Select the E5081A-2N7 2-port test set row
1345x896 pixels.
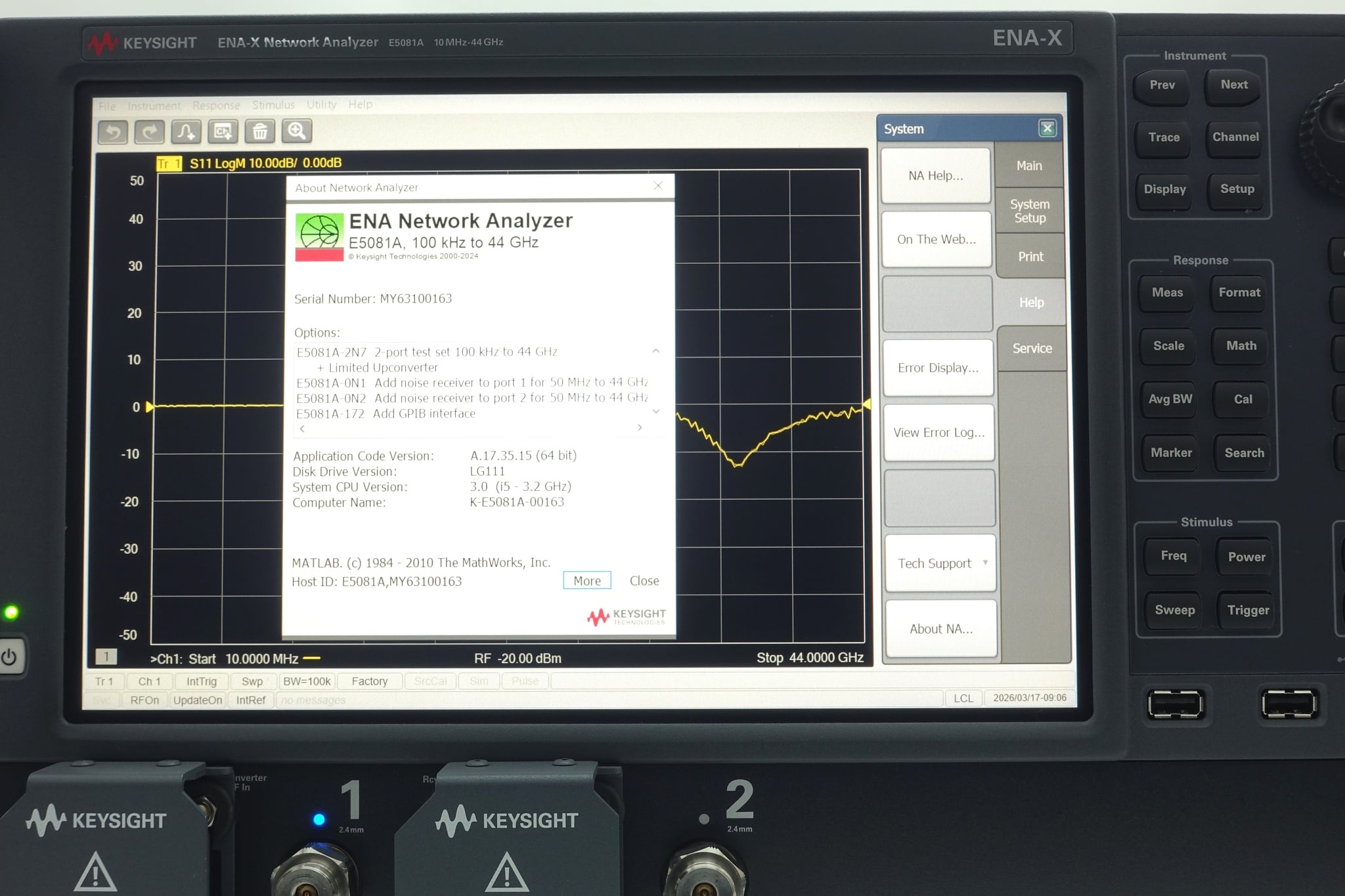tap(427, 352)
